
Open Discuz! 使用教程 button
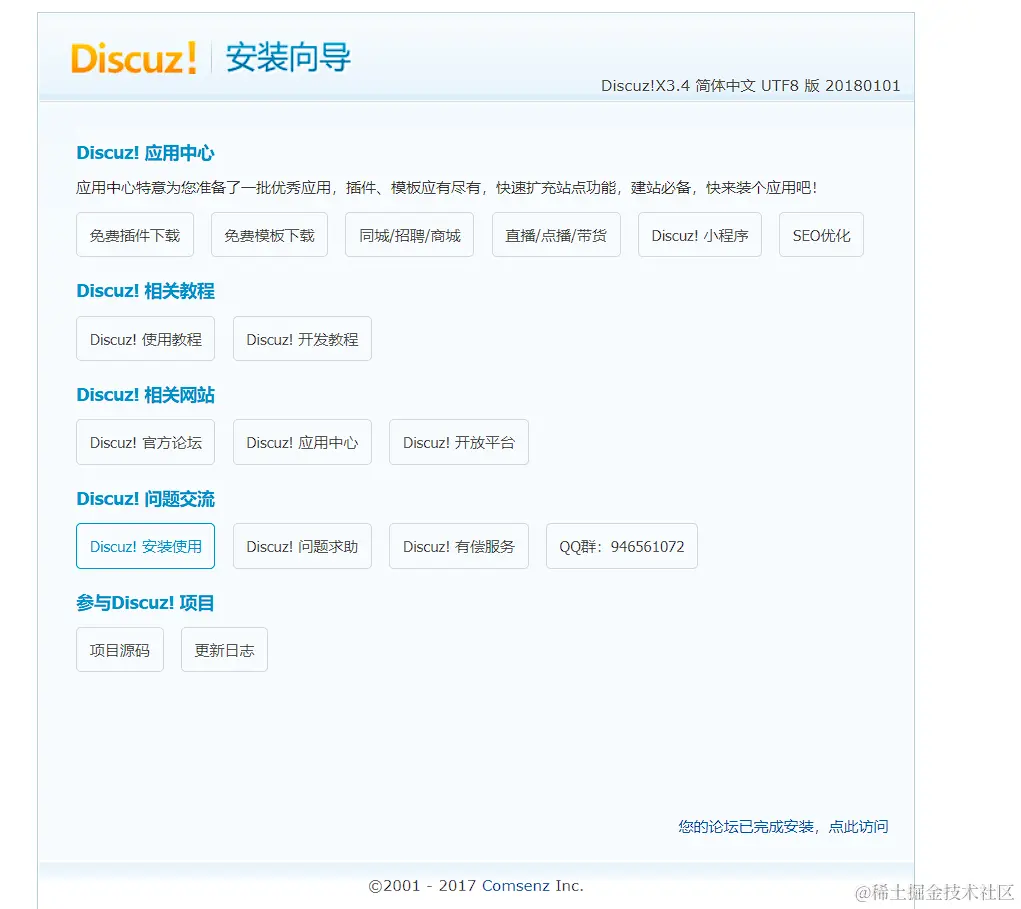145,339
